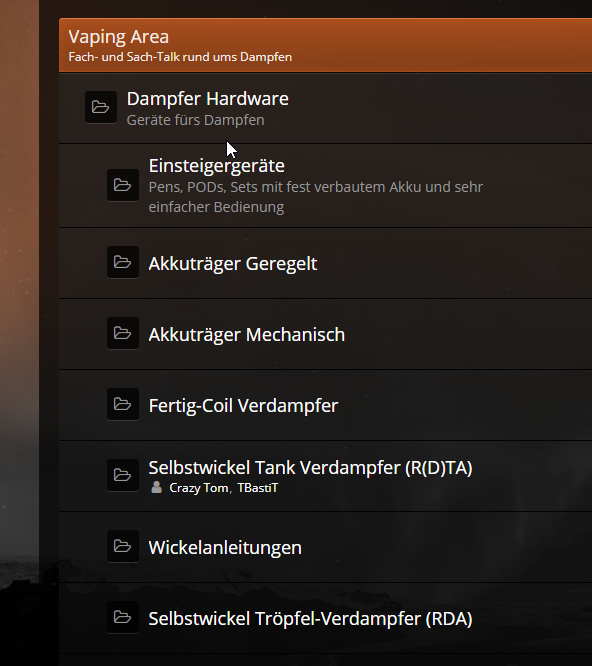The height and width of the screenshot is (666, 592).
Task: Click moderator user icon before Crazy Tom
Action: coord(156,487)
